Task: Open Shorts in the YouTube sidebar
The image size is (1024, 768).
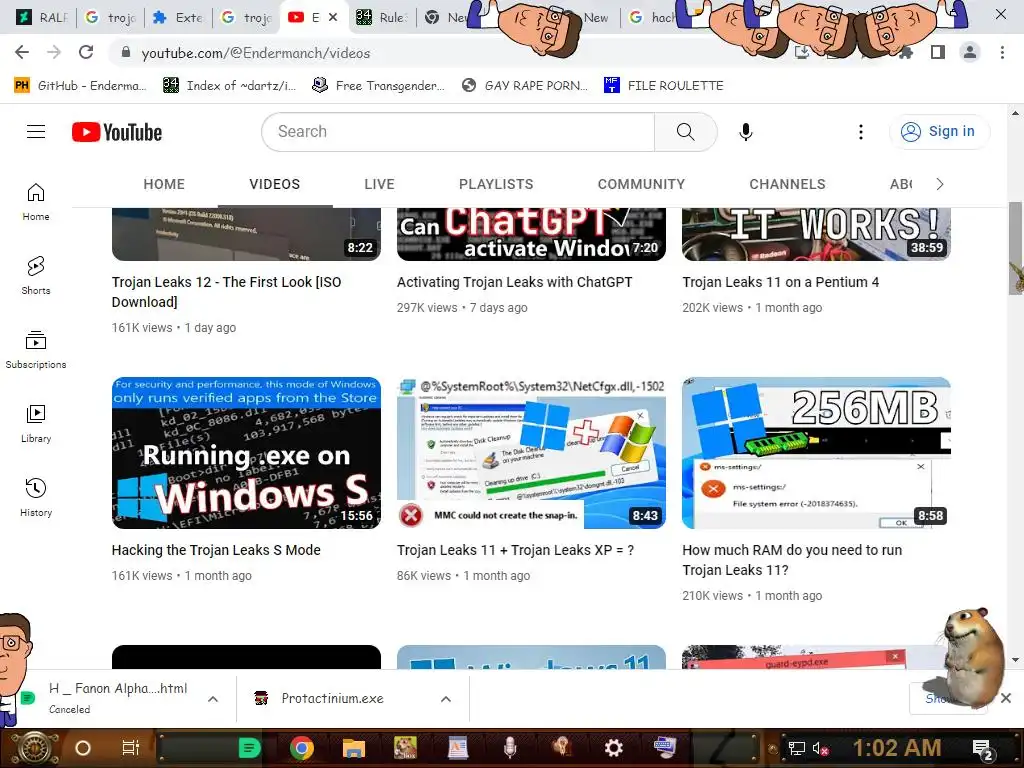Action: pos(36,276)
